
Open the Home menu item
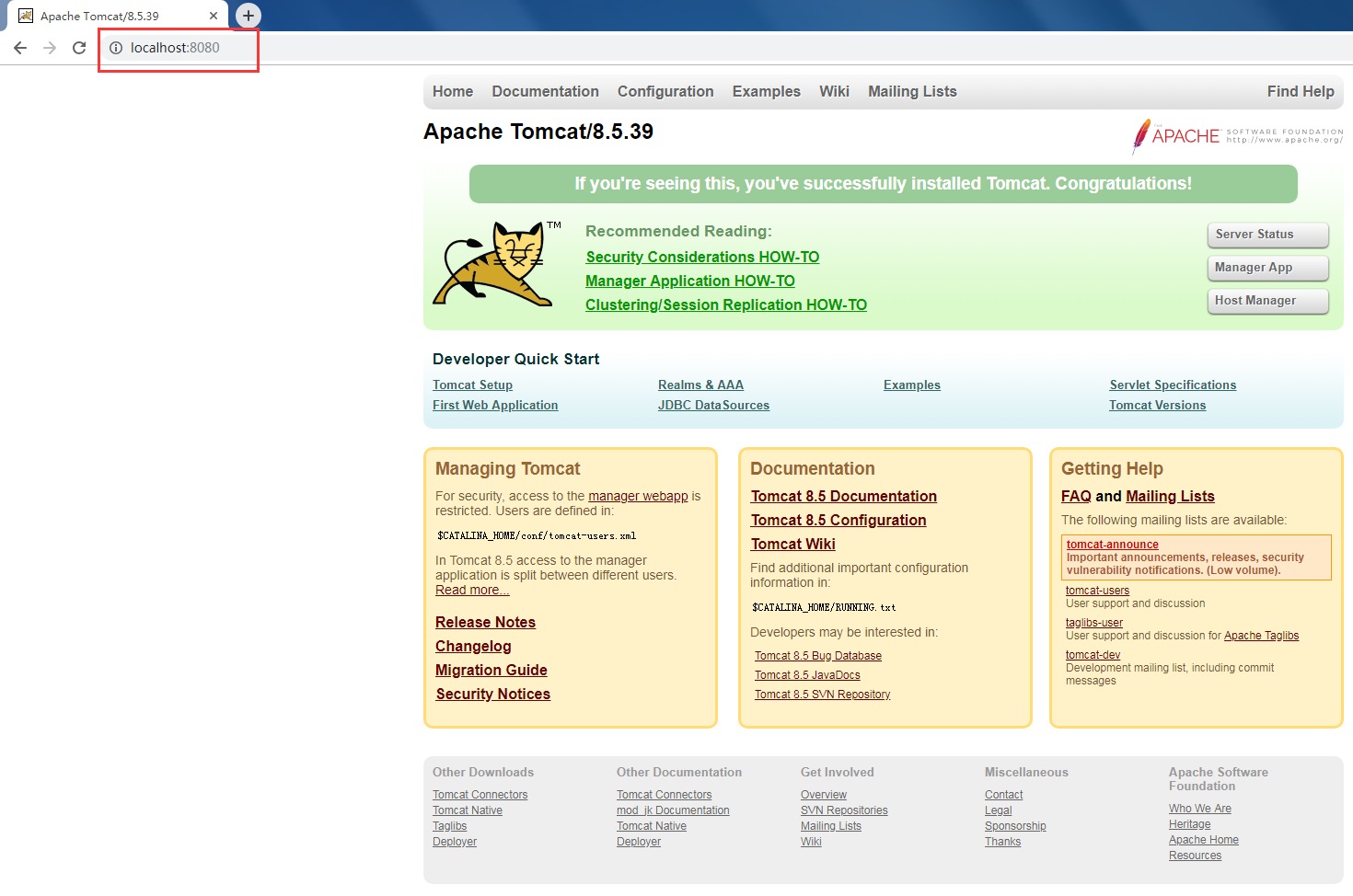tap(453, 91)
